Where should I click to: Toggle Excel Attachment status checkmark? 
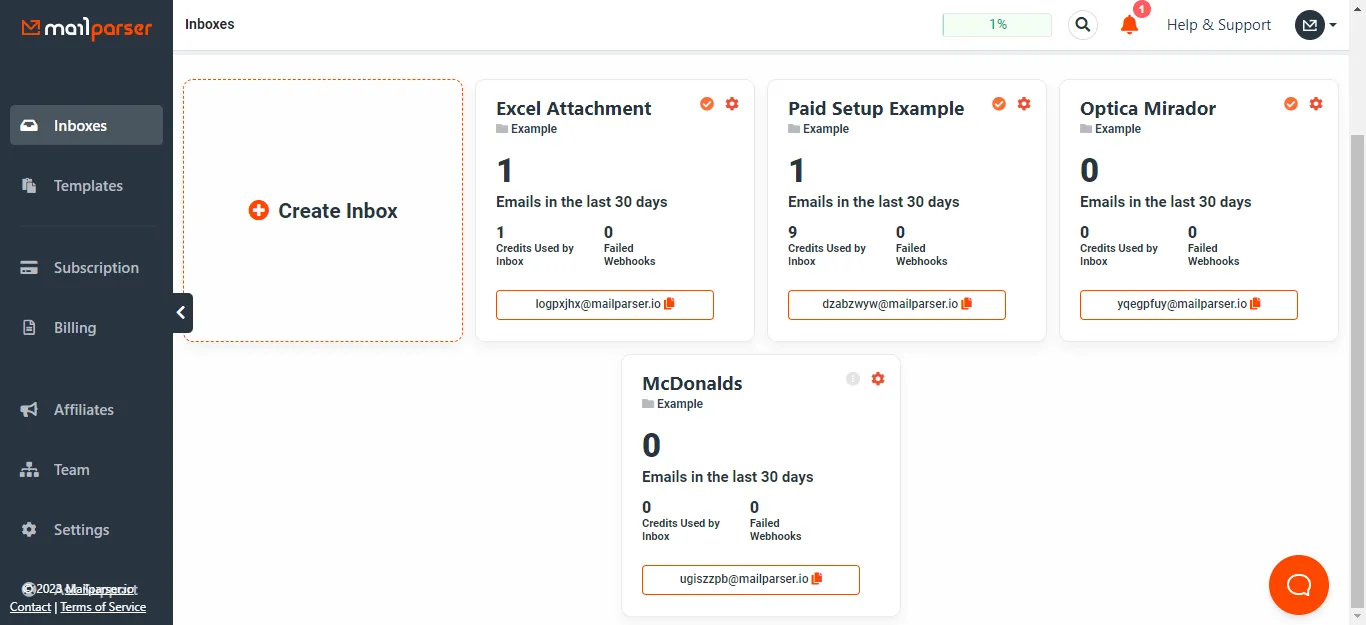click(707, 104)
